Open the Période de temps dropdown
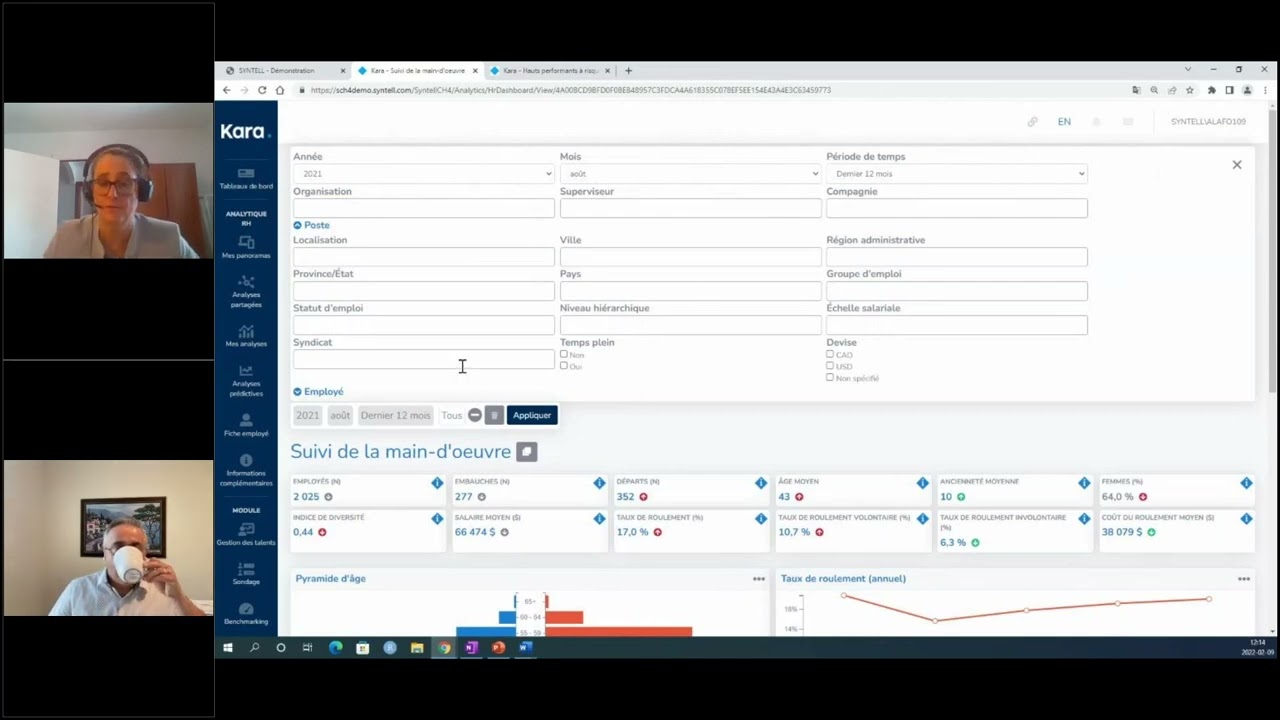Viewport: 1280px width, 720px height. click(x=957, y=174)
